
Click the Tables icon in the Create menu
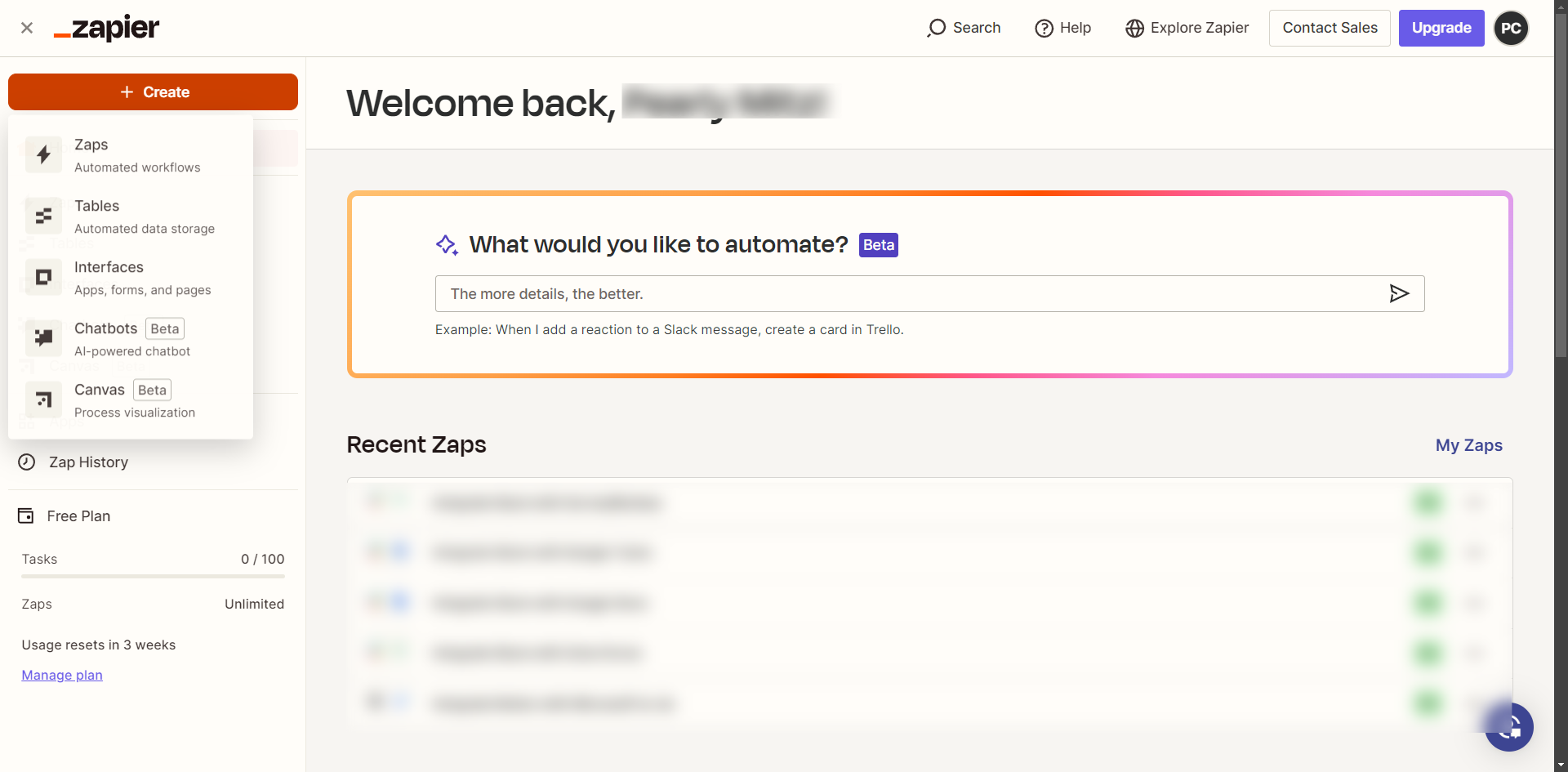click(x=43, y=216)
